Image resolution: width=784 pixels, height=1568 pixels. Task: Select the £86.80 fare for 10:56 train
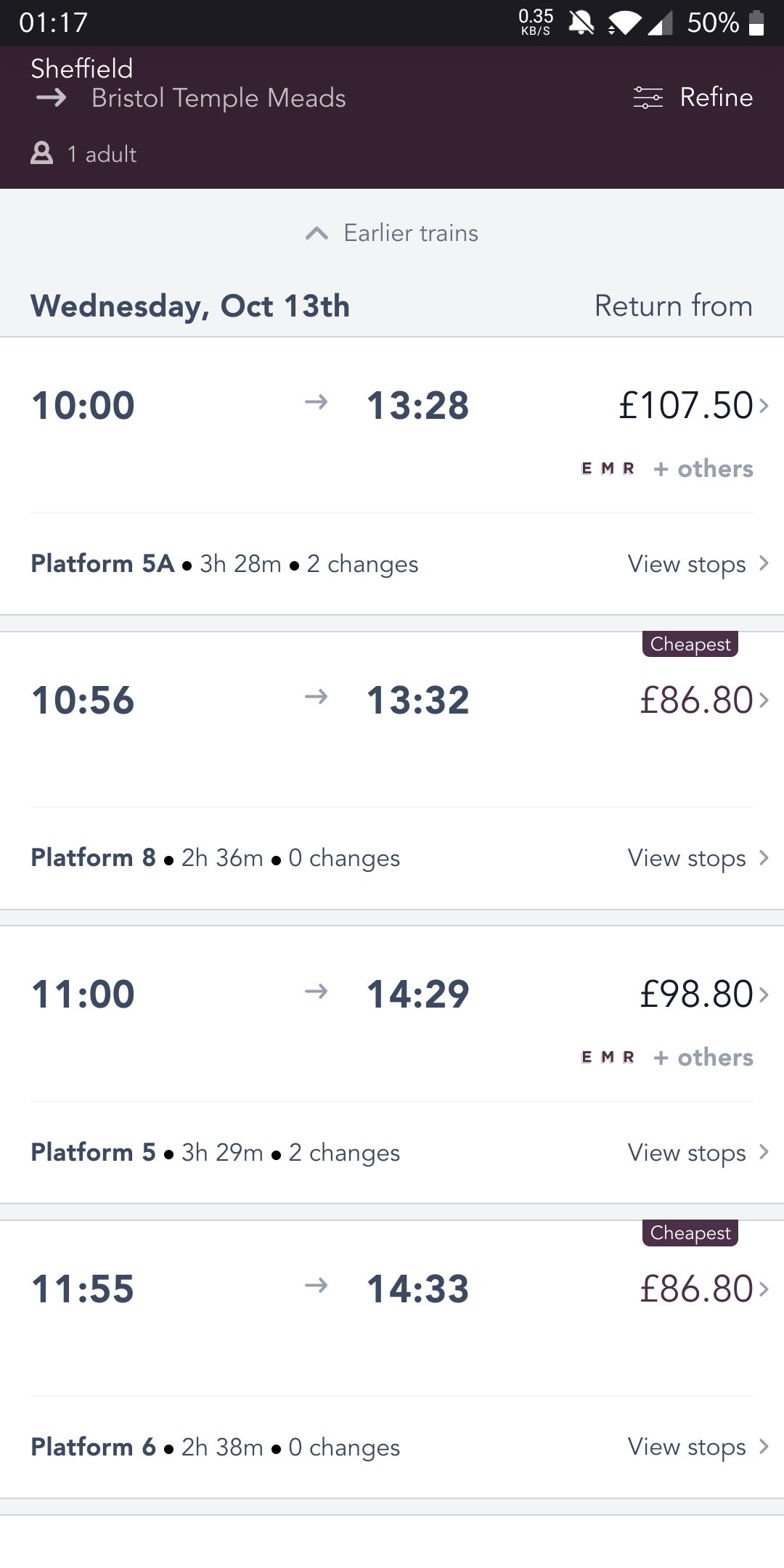[697, 701]
